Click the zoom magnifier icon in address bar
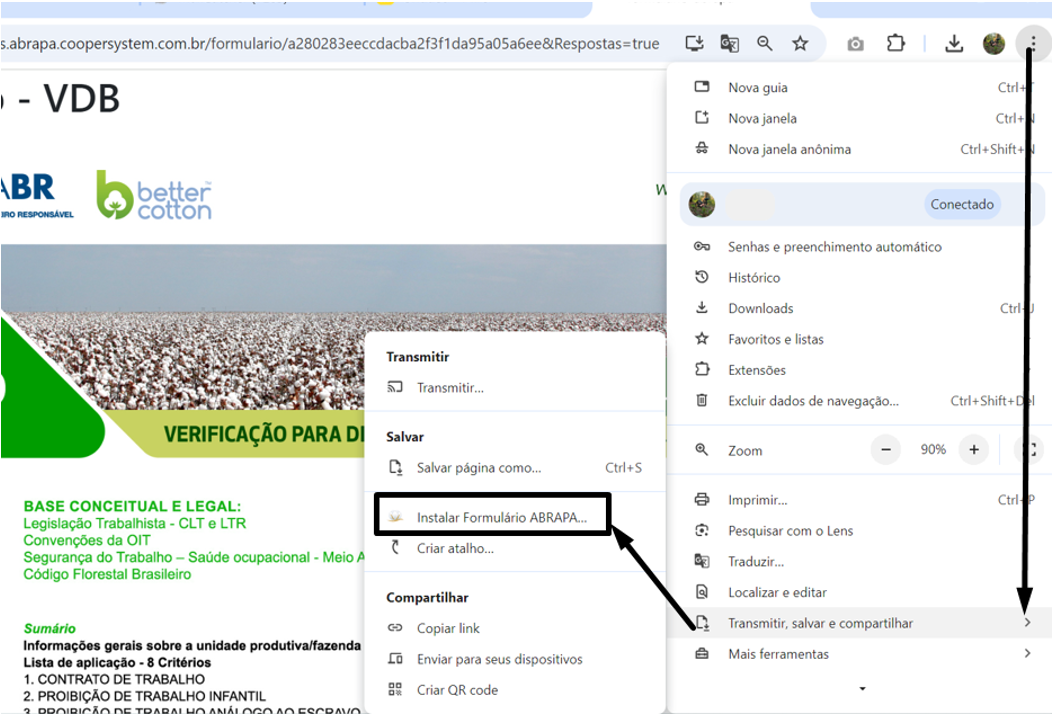1055x715 pixels. coord(765,44)
